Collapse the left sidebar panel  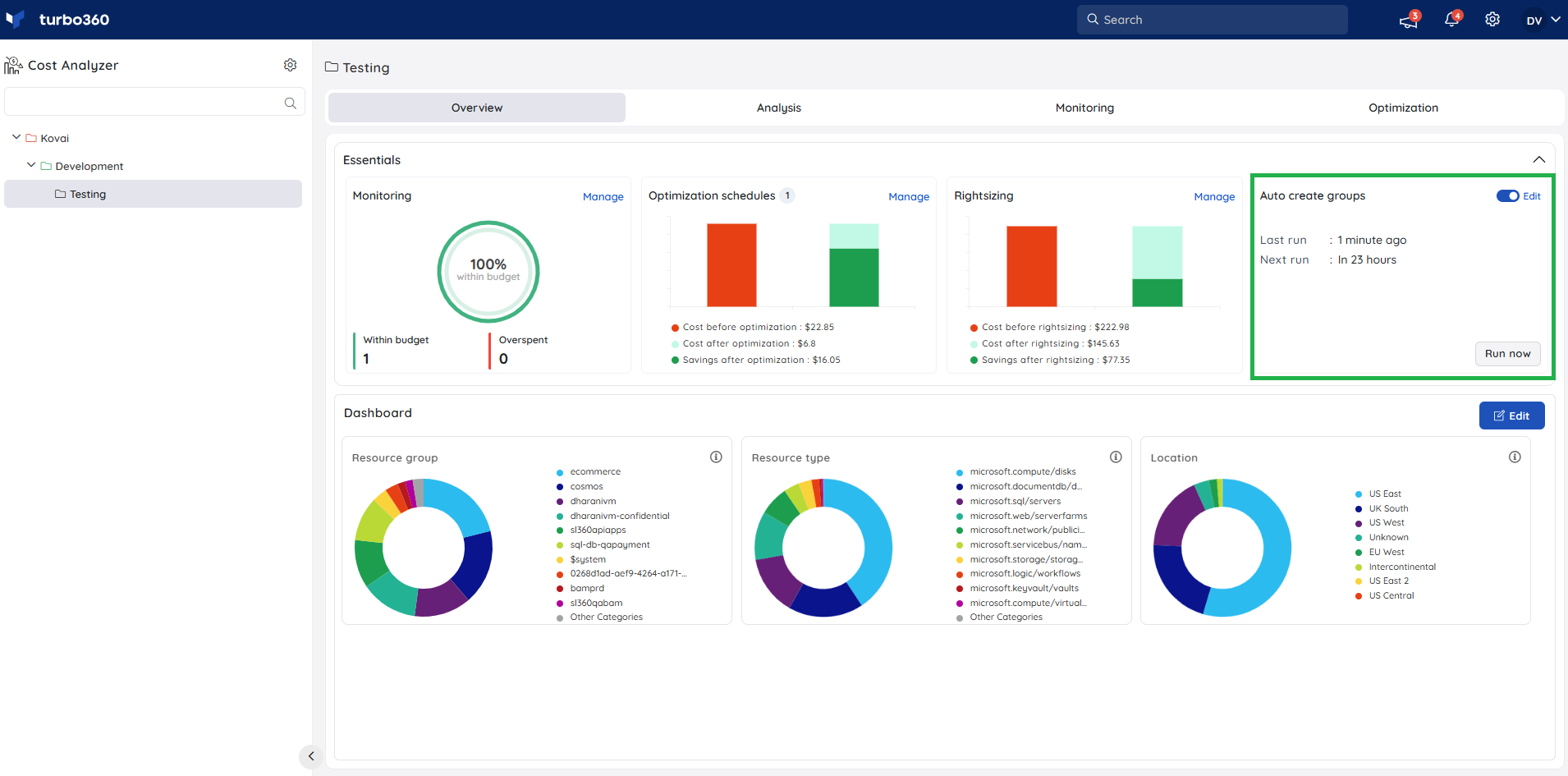click(x=310, y=756)
